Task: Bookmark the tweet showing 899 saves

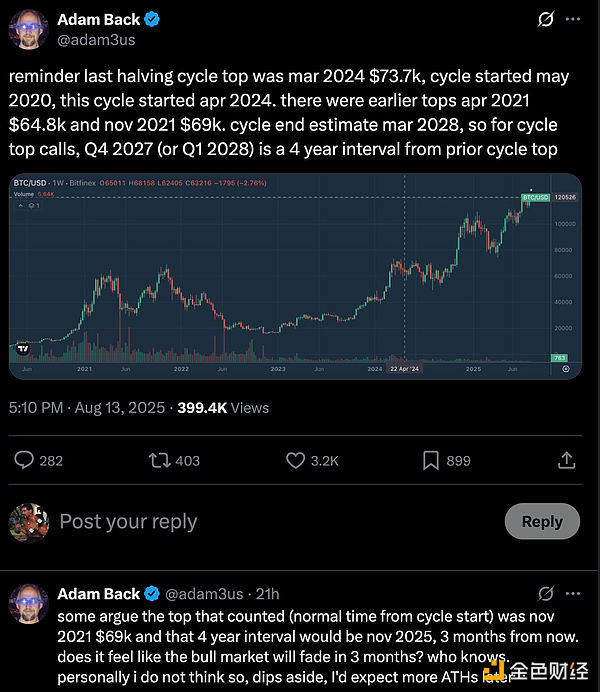Action: [431, 460]
